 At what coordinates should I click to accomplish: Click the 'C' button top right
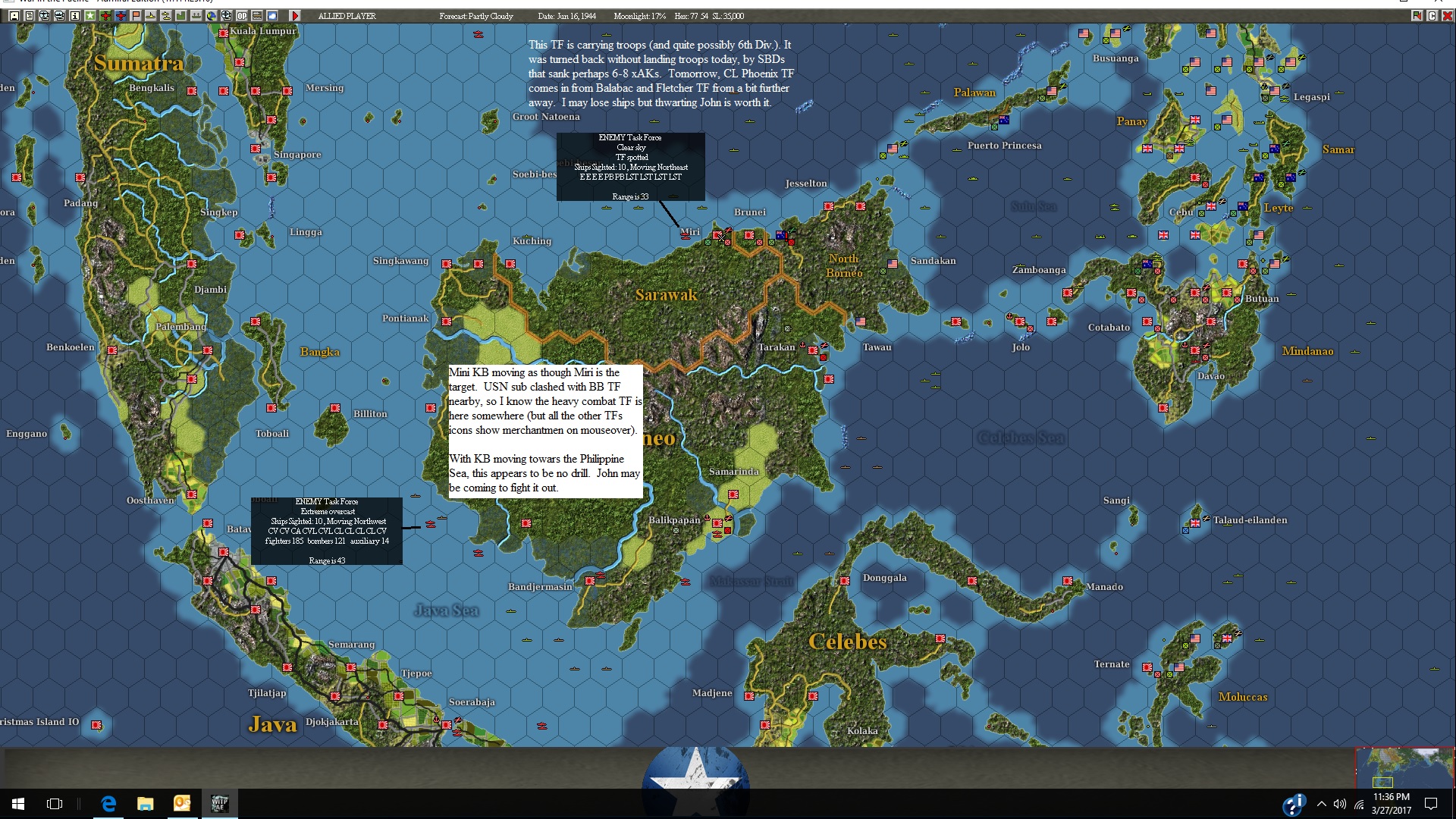(1432, 15)
